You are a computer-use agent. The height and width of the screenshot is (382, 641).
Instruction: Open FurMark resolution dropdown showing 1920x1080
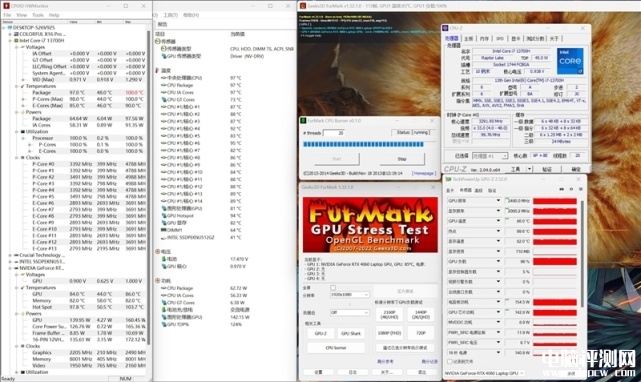click(350, 294)
